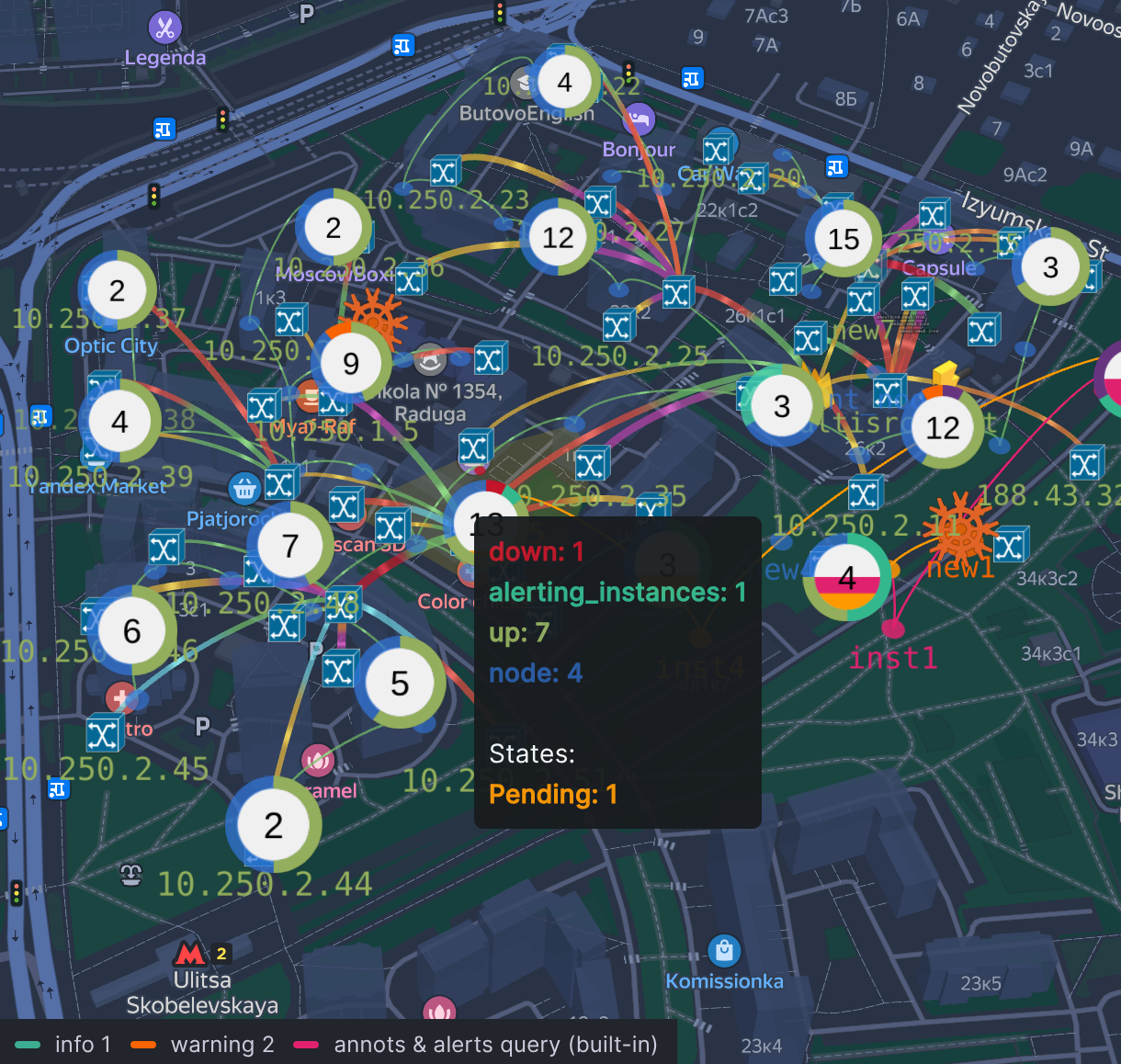Click the metro M icon at Ulitsa Skobelevskaya

click(191, 954)
